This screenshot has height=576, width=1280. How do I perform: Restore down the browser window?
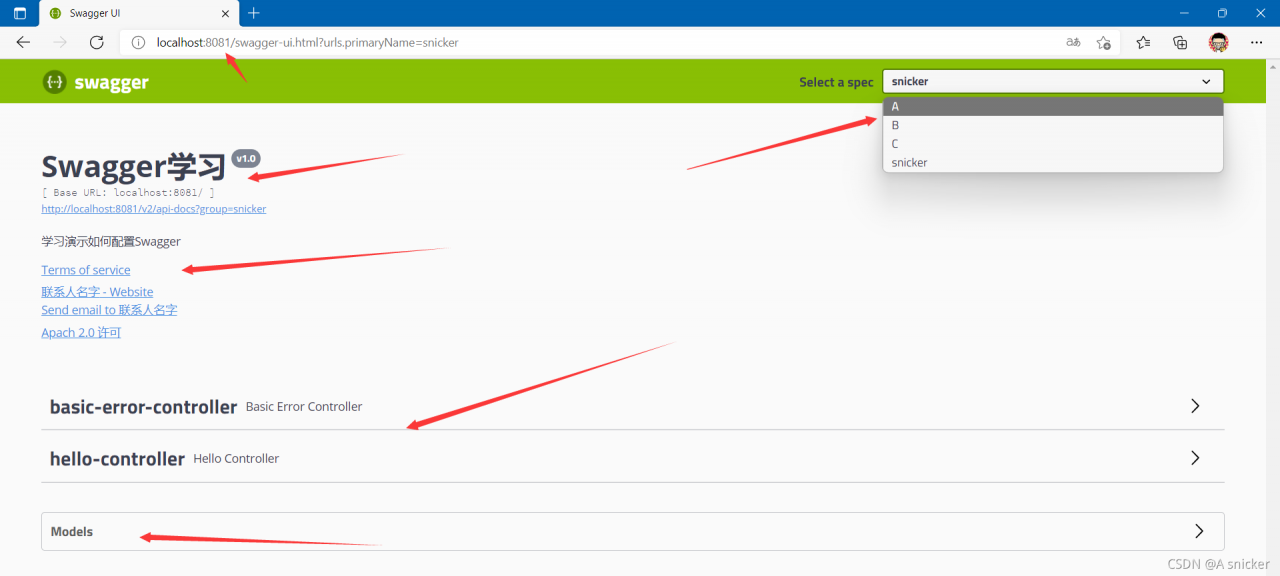pos(1222,13)
